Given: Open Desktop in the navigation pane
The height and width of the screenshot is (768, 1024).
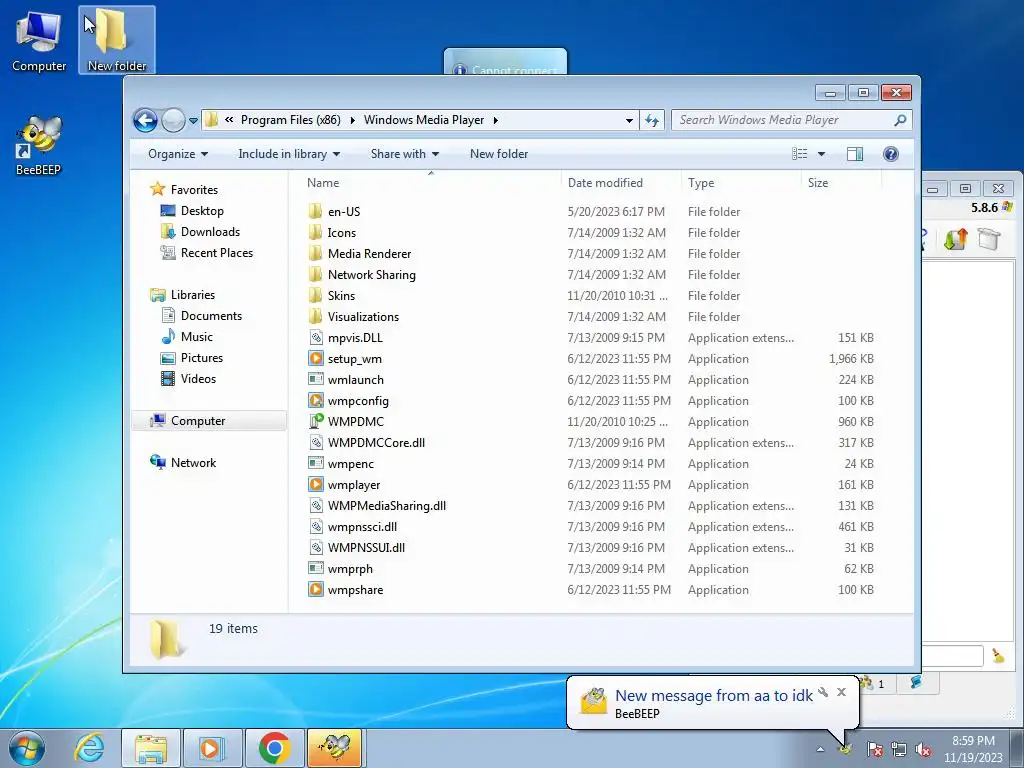Looking at the screenshot, I should [x=202, y=211].
